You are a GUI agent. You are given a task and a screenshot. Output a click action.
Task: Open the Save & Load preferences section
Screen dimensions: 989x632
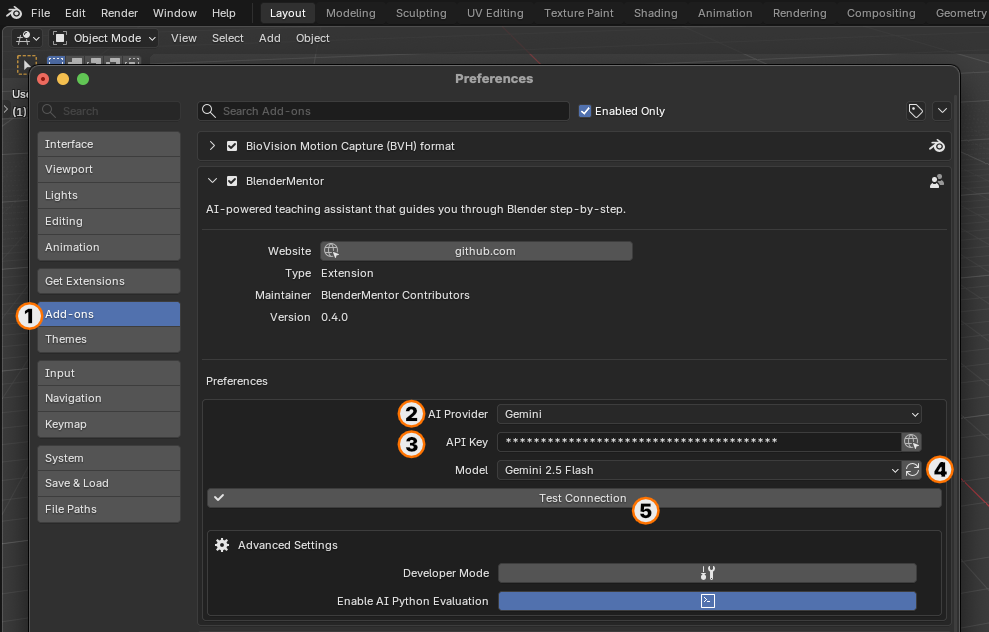point(108,483)
